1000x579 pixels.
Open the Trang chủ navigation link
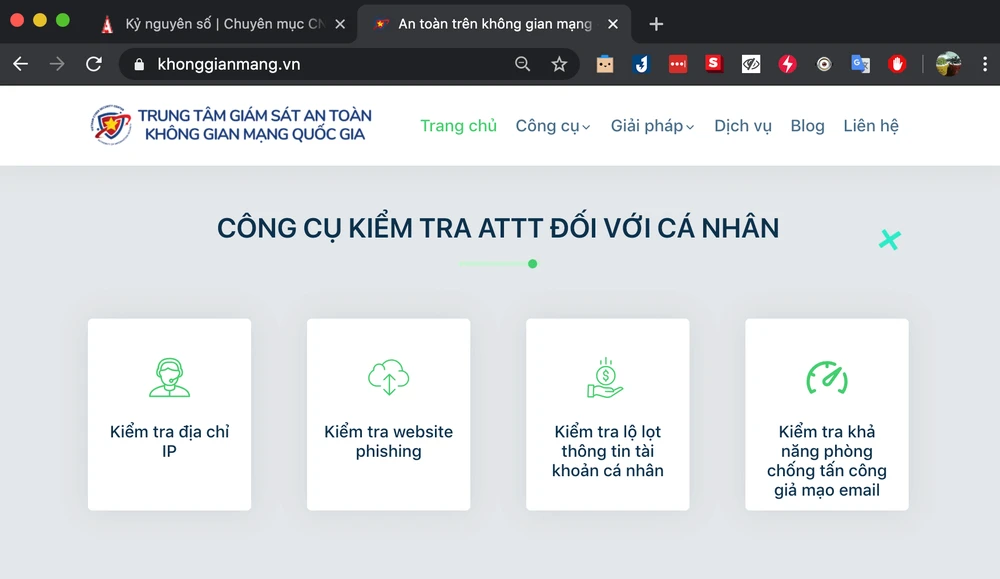click(458, 126)
